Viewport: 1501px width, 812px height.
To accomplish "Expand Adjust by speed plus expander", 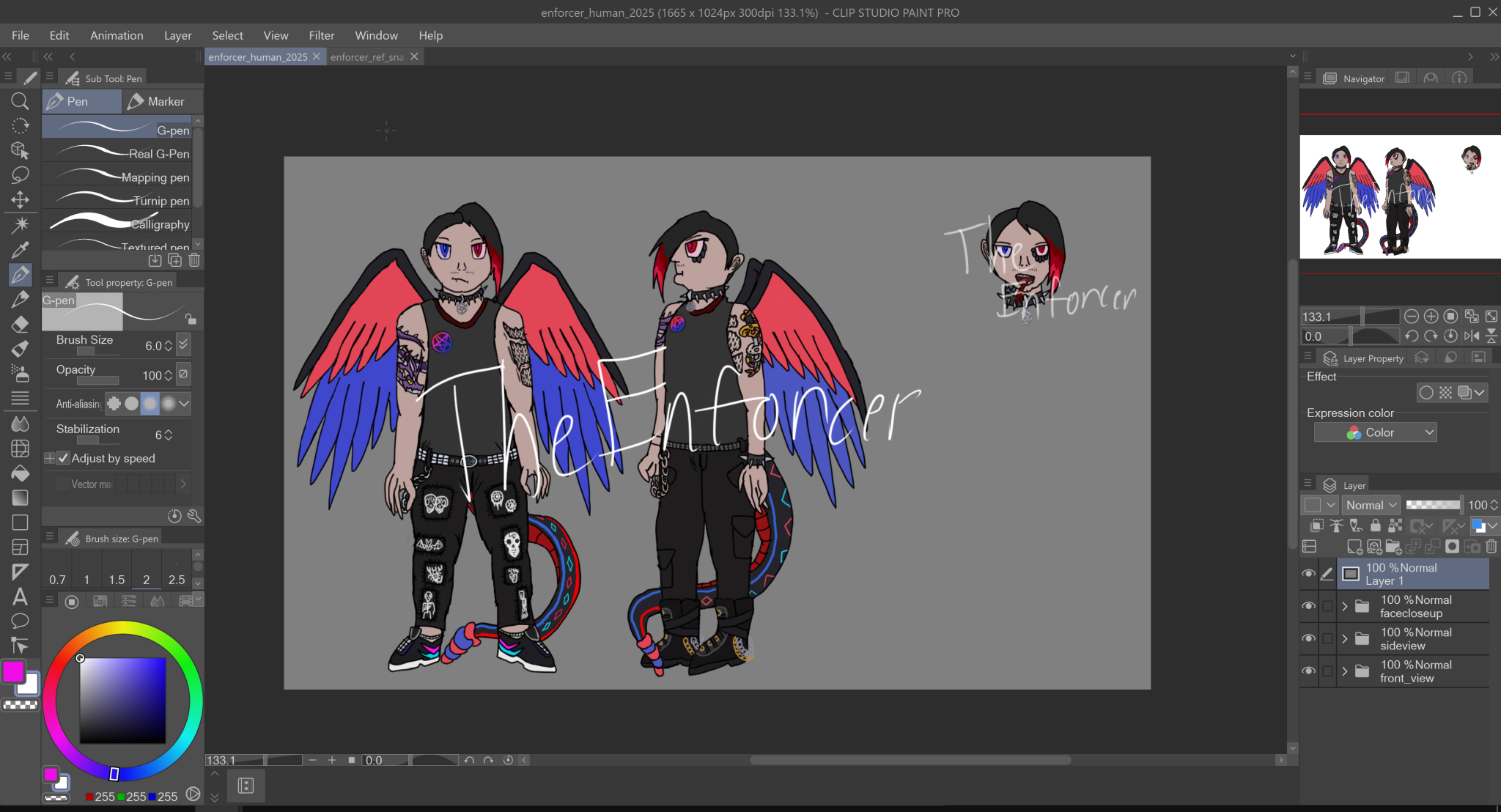I will pos(49,458).
